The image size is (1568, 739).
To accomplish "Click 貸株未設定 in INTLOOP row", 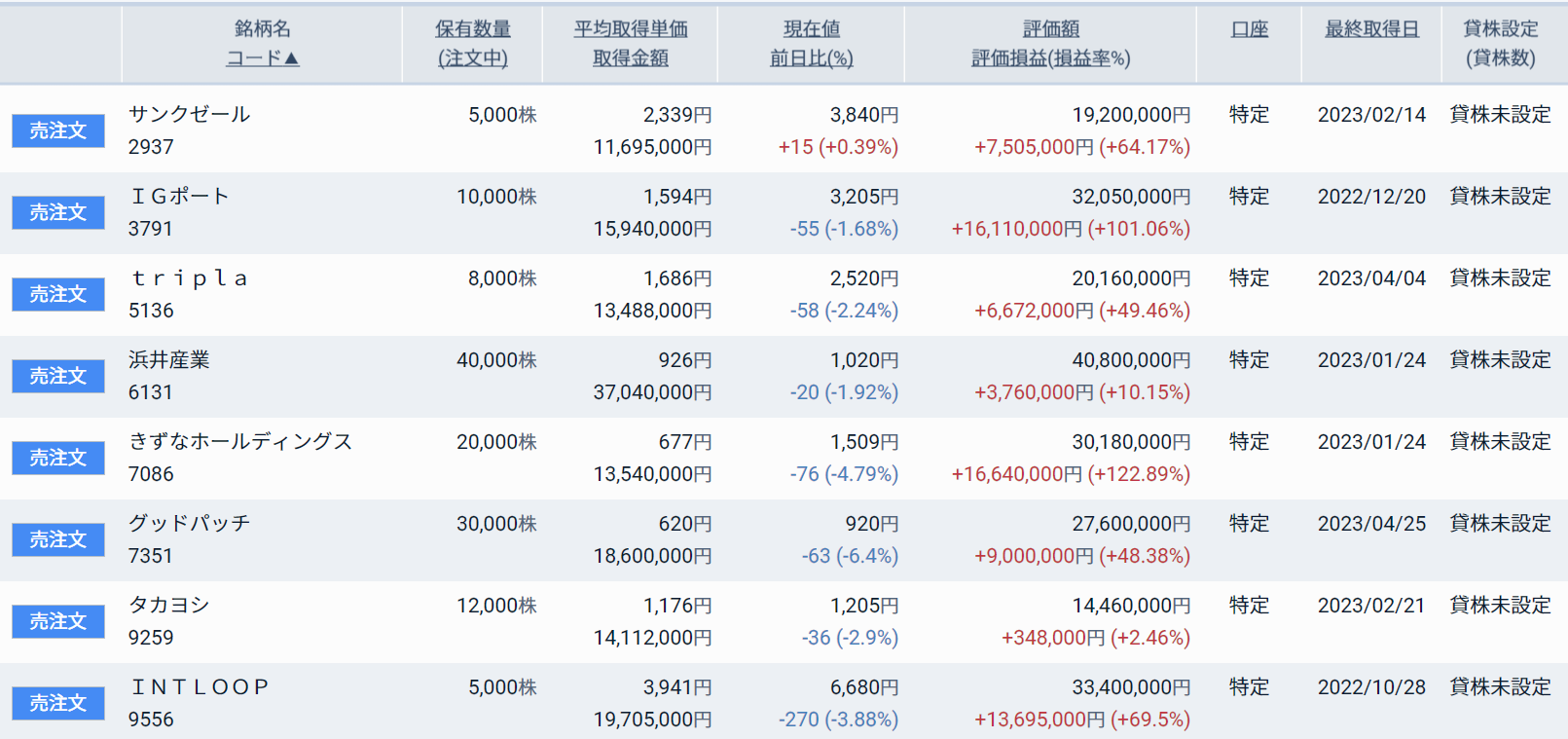I will point(1500,686).
